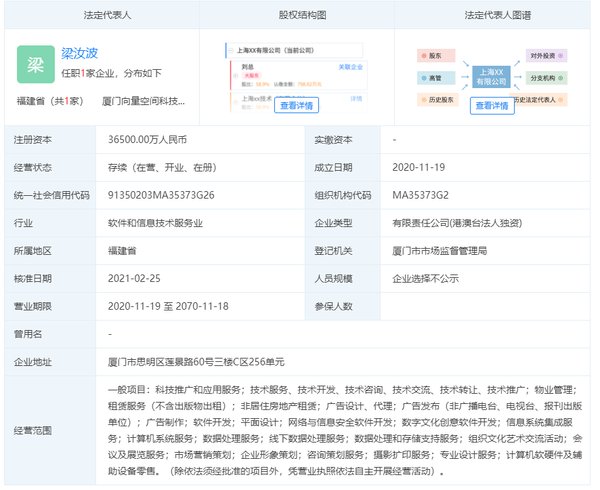Open 厦门向量空间科技 company link

point(143,101)
